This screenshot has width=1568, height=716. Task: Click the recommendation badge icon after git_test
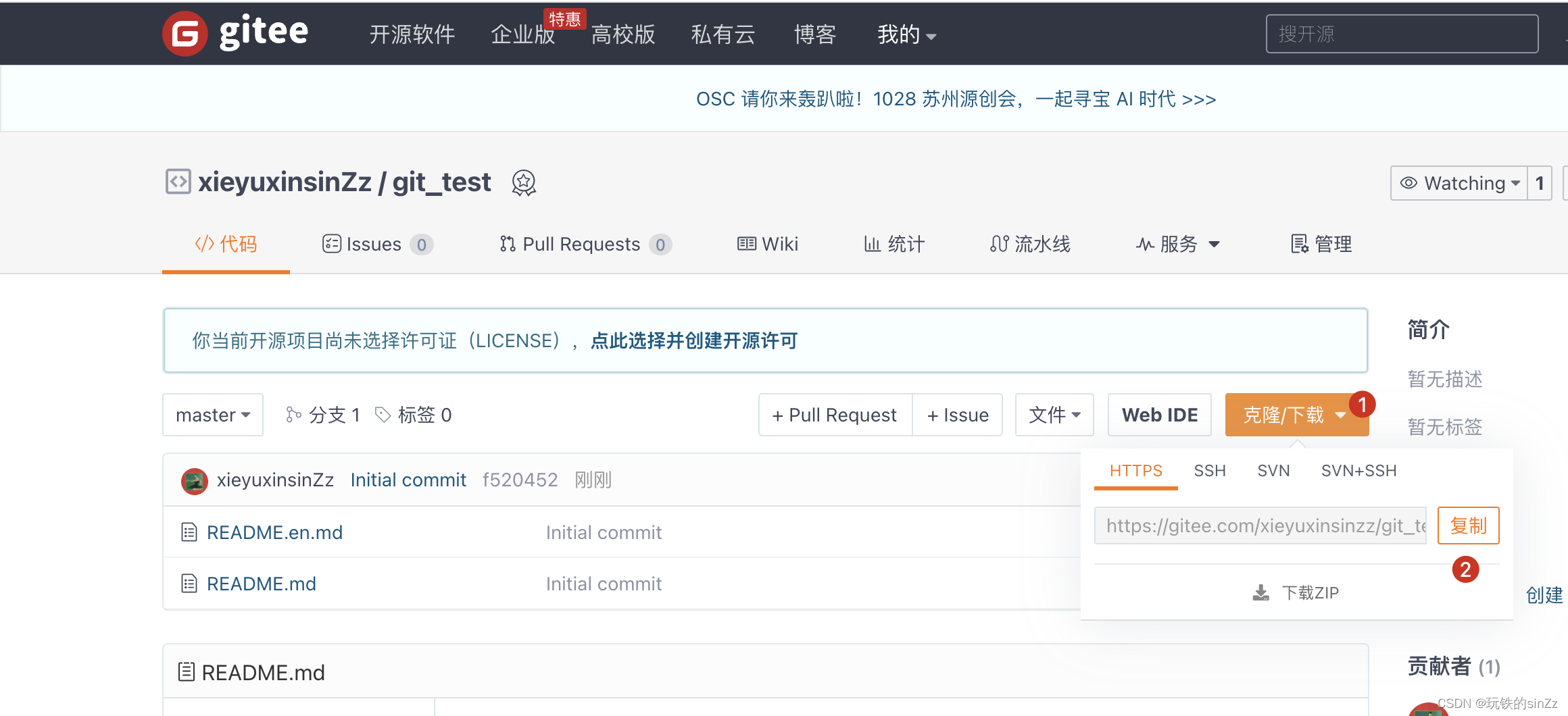(x=524, y=182)
